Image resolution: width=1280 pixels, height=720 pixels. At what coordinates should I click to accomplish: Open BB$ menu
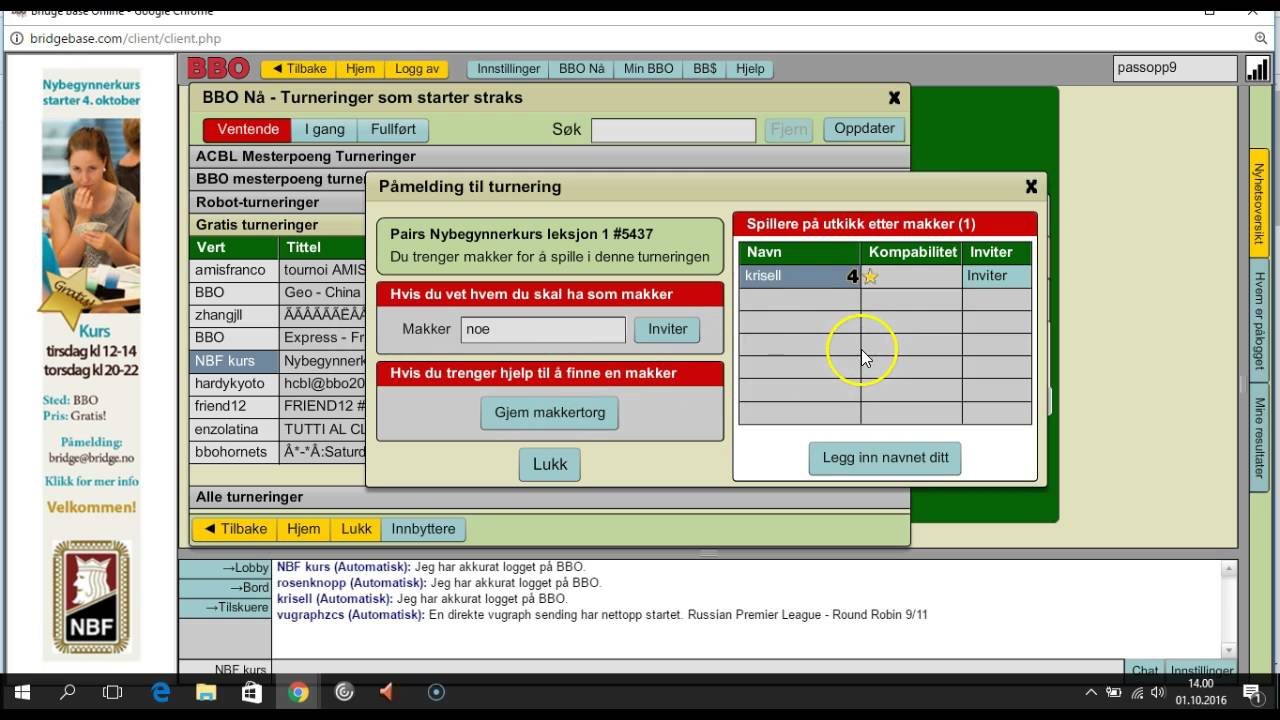[x=705, y=69]
